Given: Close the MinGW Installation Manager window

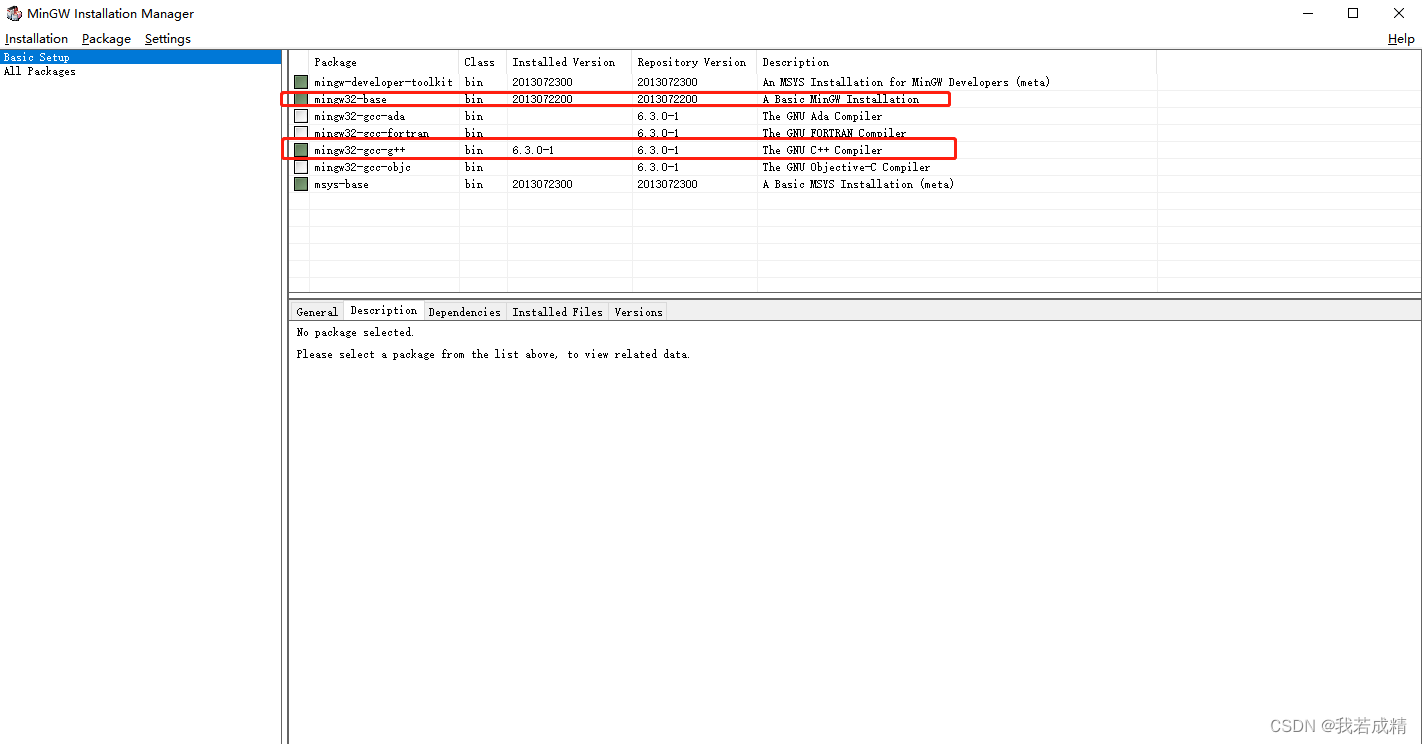Looking at the screenshot, I should (x=1399, y=13).
